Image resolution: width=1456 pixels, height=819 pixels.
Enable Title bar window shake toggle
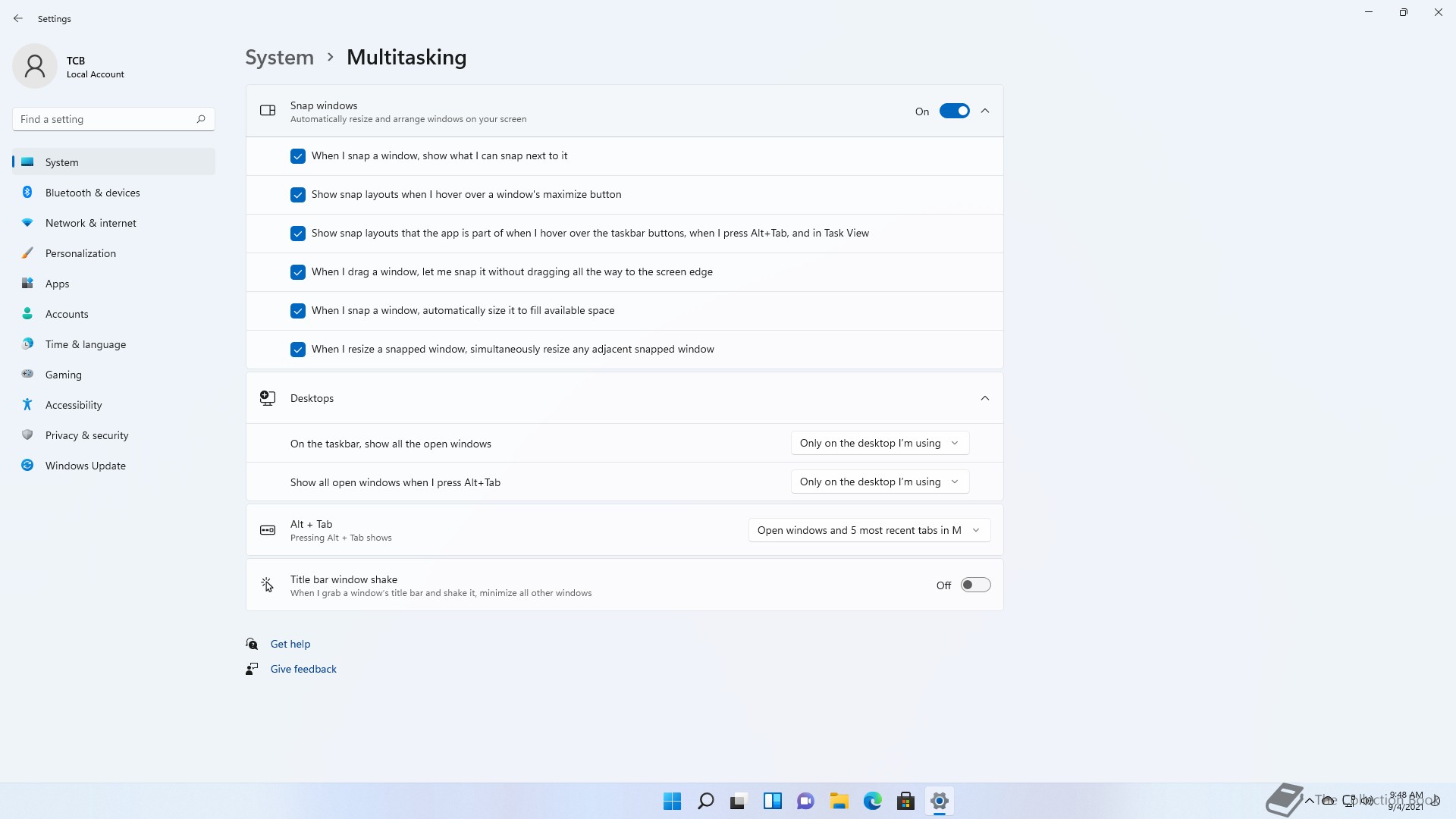click(x=975, y=585)
